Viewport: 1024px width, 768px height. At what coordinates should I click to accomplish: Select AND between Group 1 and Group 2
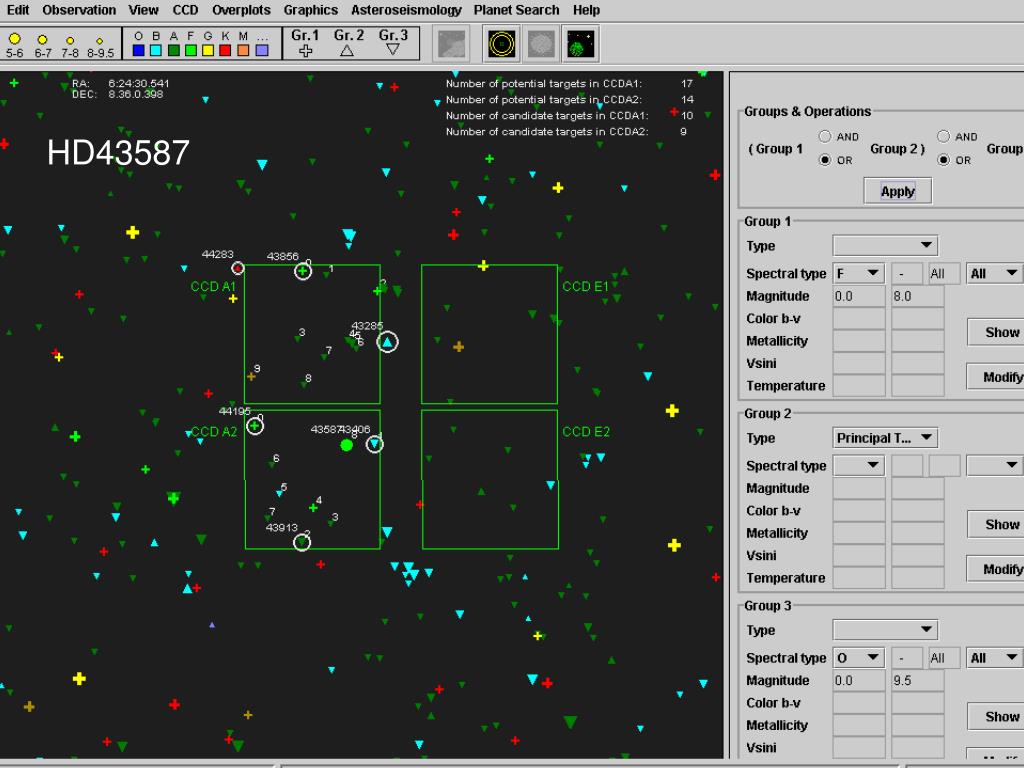point(825,136)
